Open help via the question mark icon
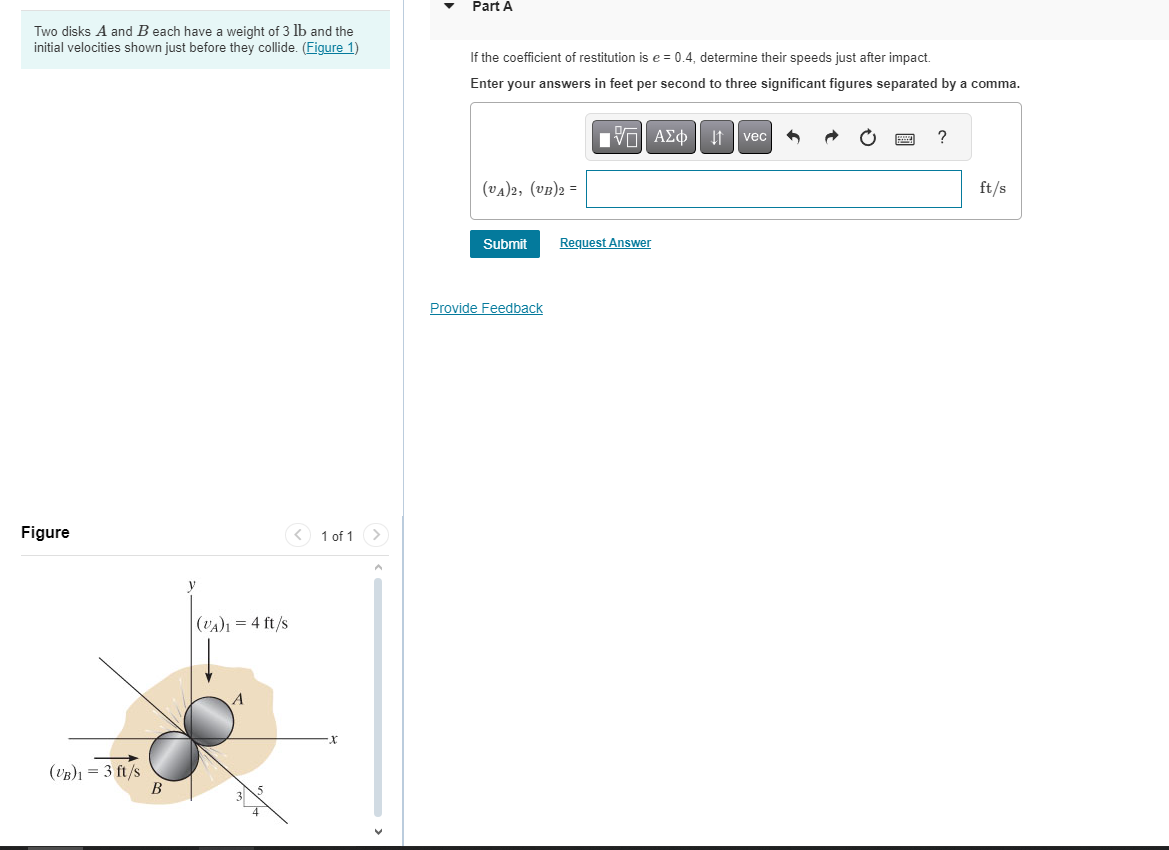Screen dimensions: 1169x850 pyautogui.click(x=941, y=137)
